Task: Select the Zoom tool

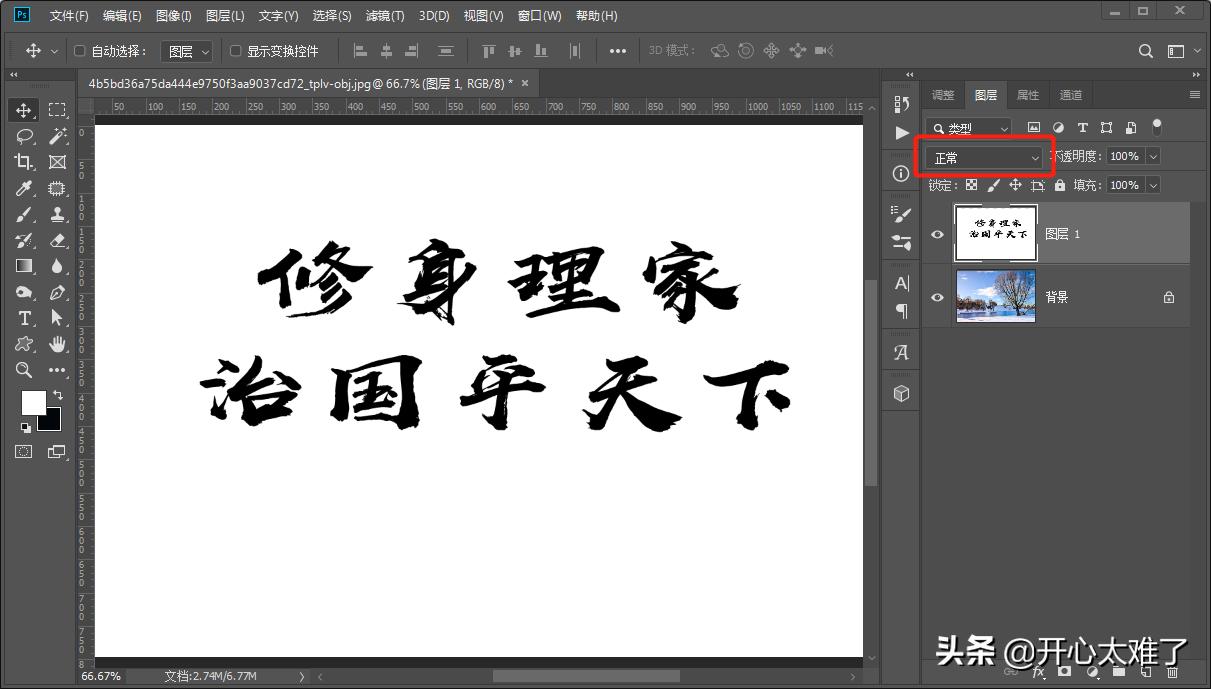Action: point(23,371)
